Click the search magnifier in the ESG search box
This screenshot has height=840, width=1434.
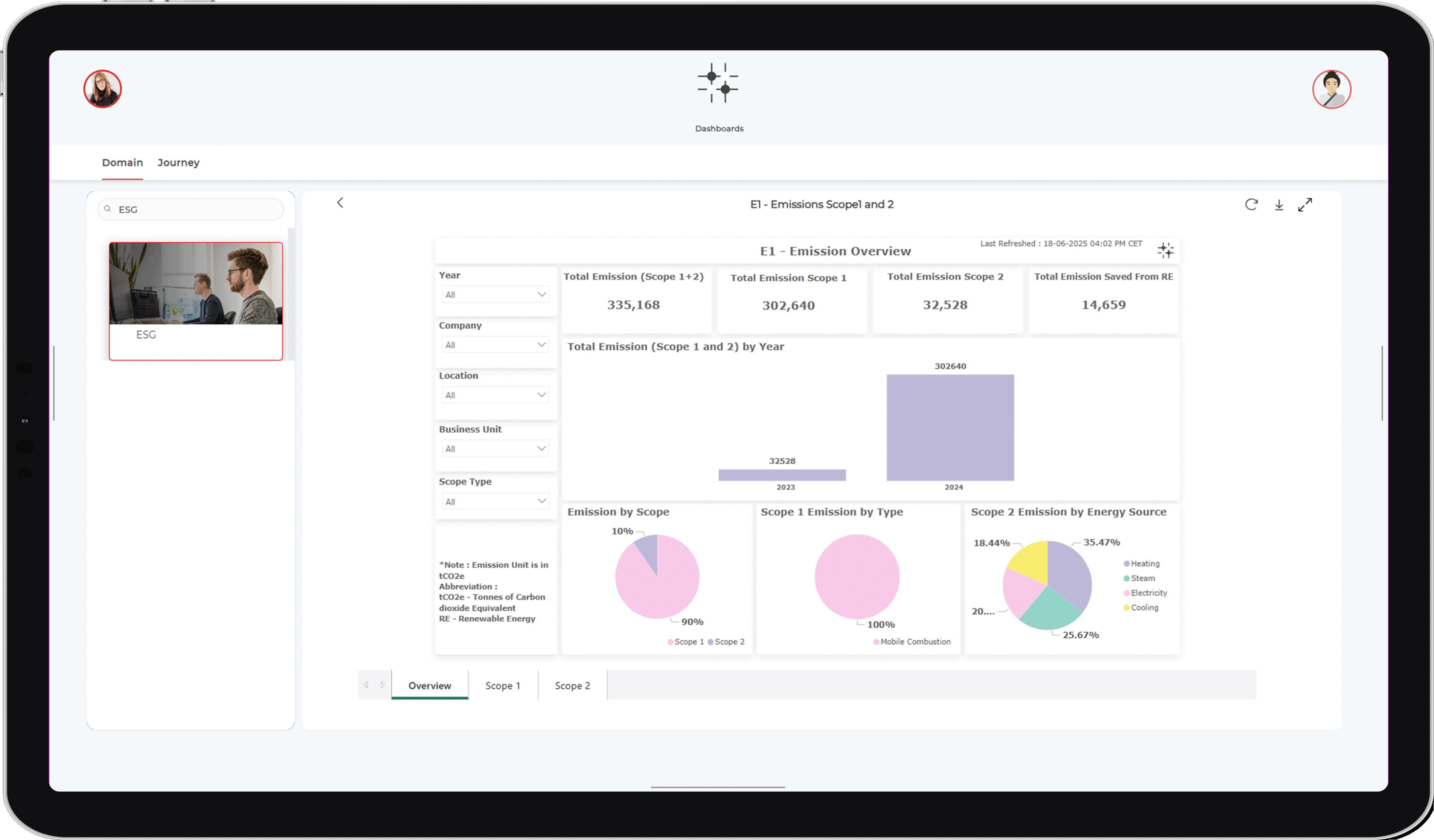pos(108,209)
